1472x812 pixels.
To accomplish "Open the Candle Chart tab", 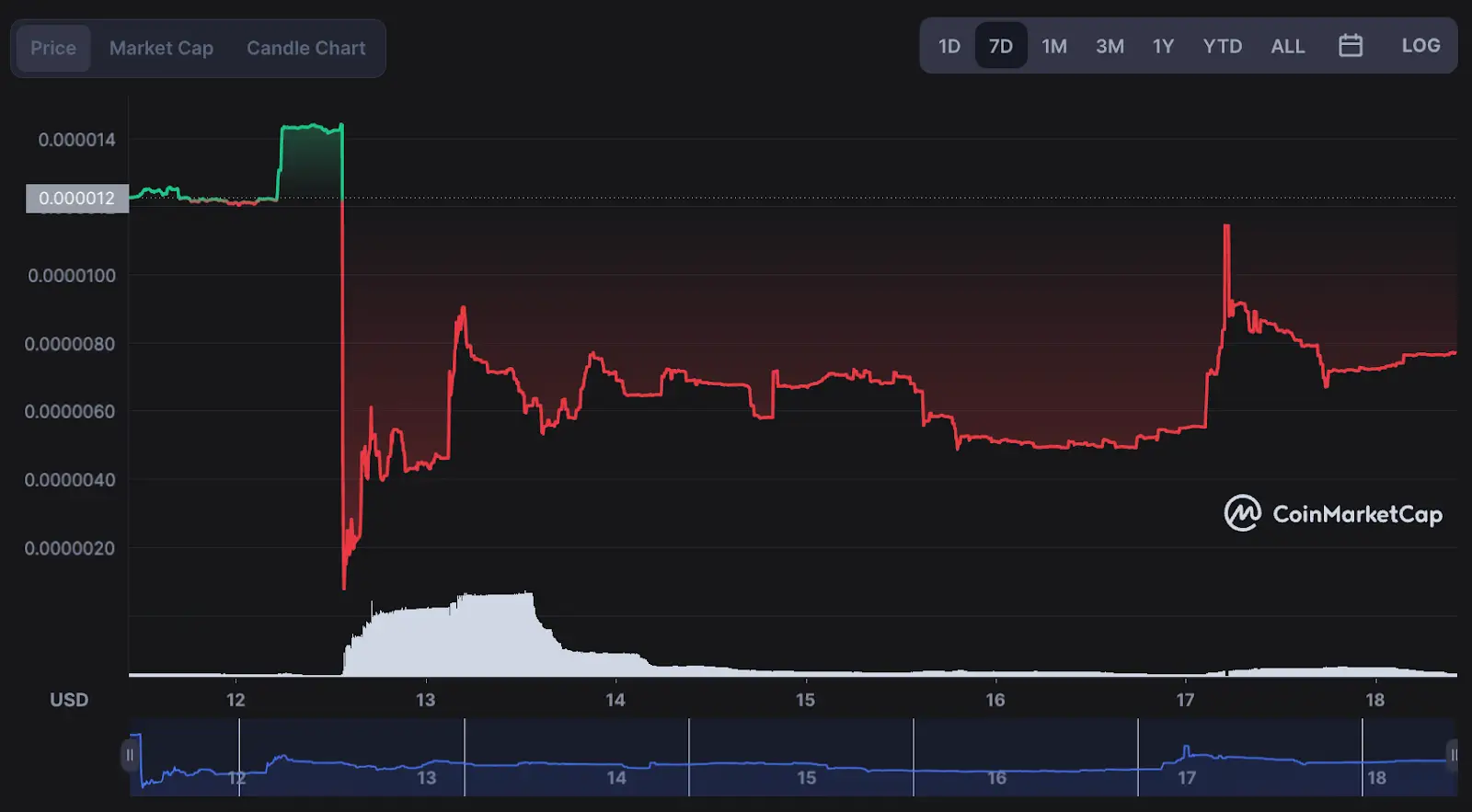I will pyautogui.click(x=305, y=48).
